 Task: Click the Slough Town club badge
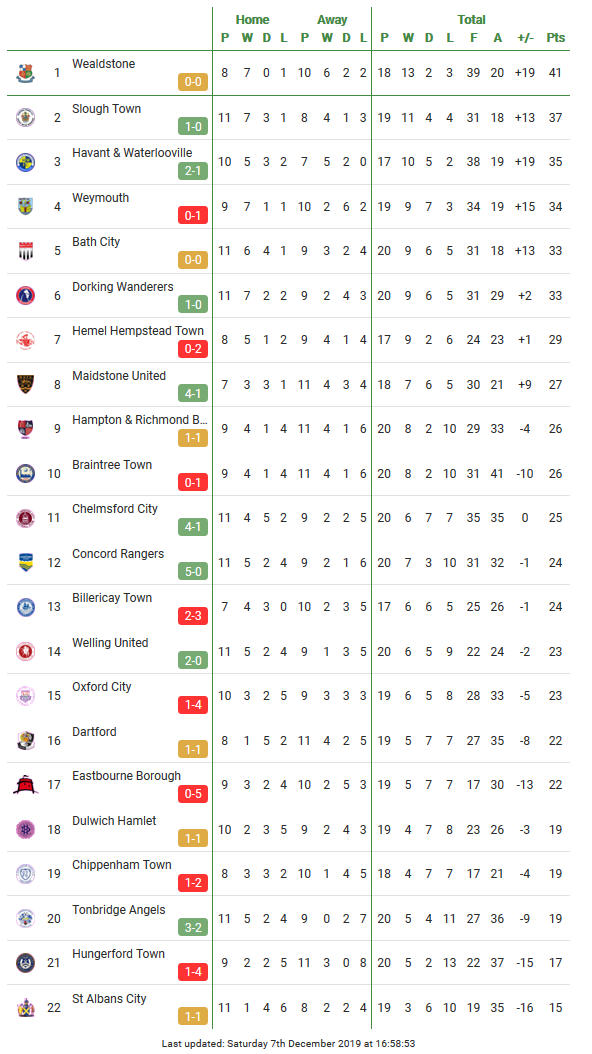click(x=26, y=117)
